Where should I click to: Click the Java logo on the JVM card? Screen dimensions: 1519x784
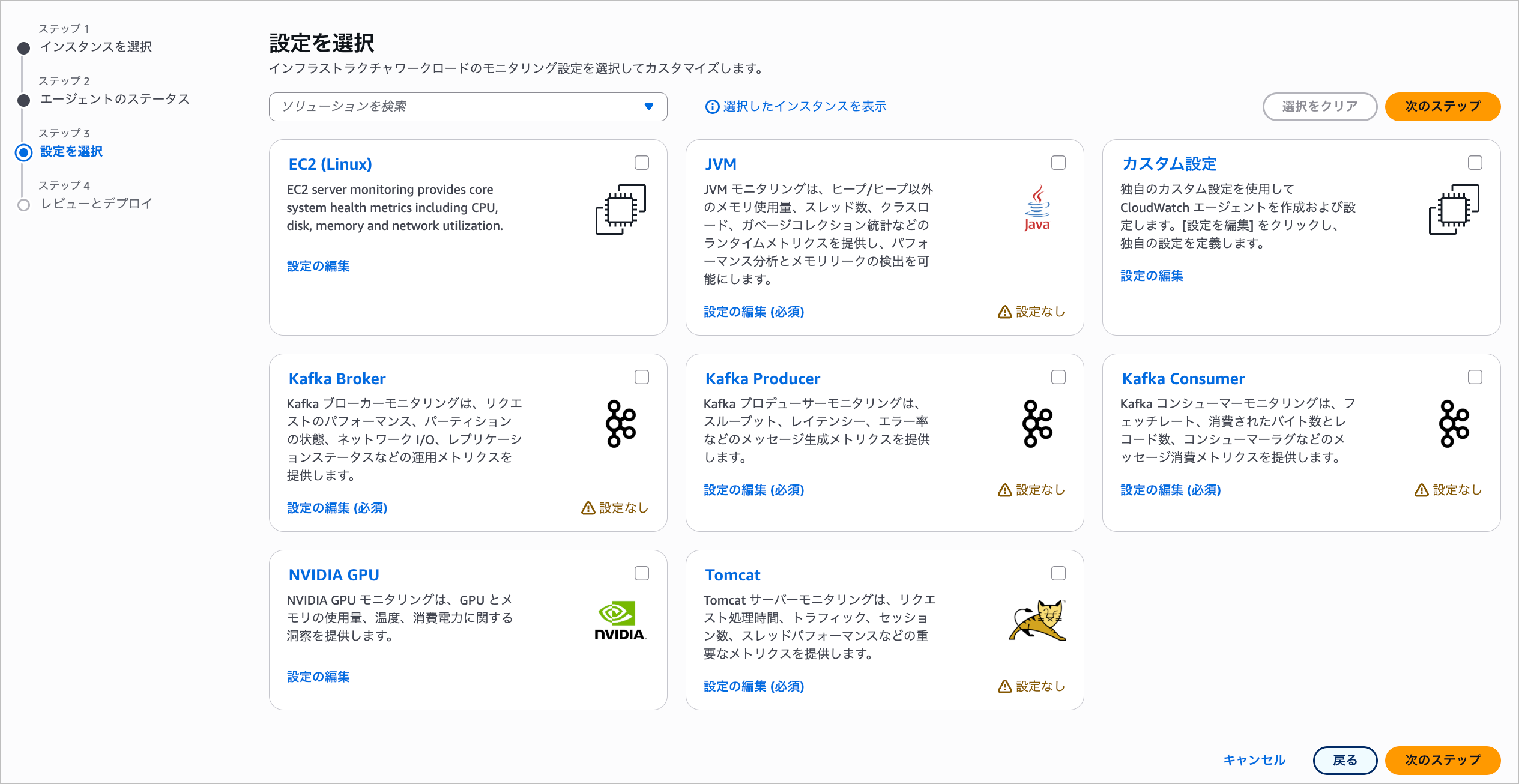(1036, 209)
